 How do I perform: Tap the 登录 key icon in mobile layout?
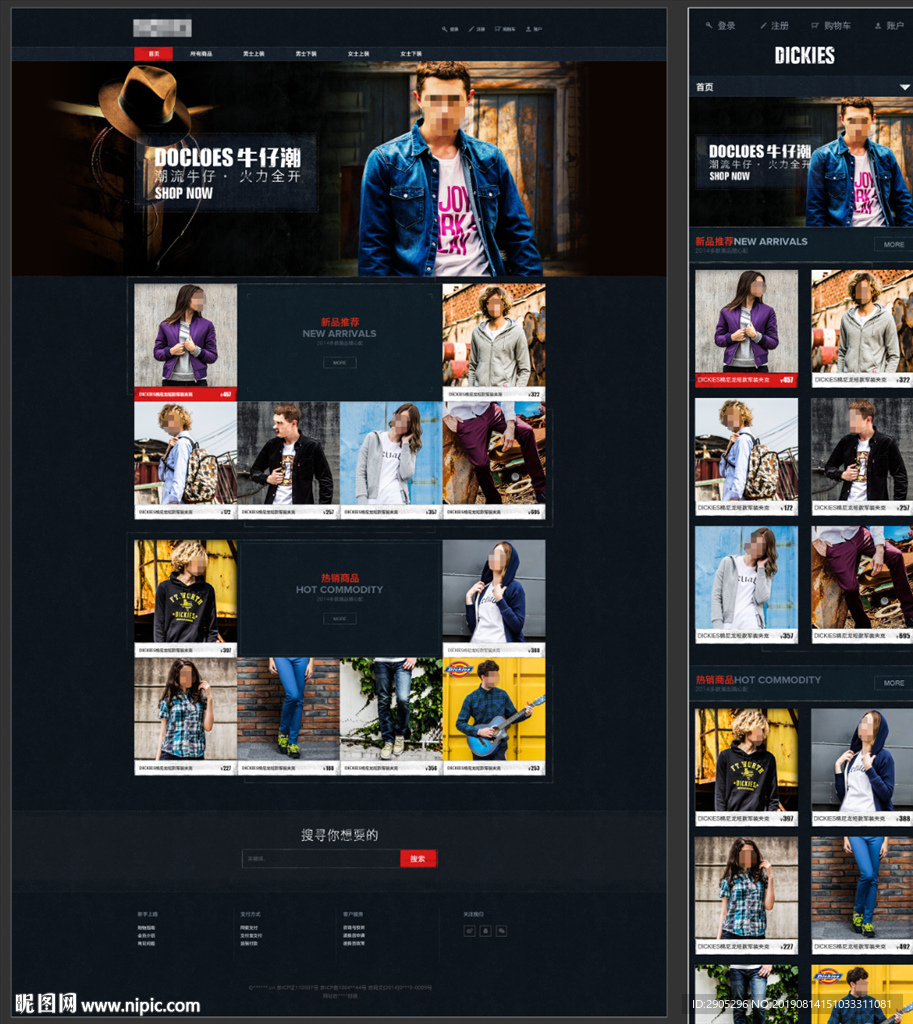(x=709, y=25)
